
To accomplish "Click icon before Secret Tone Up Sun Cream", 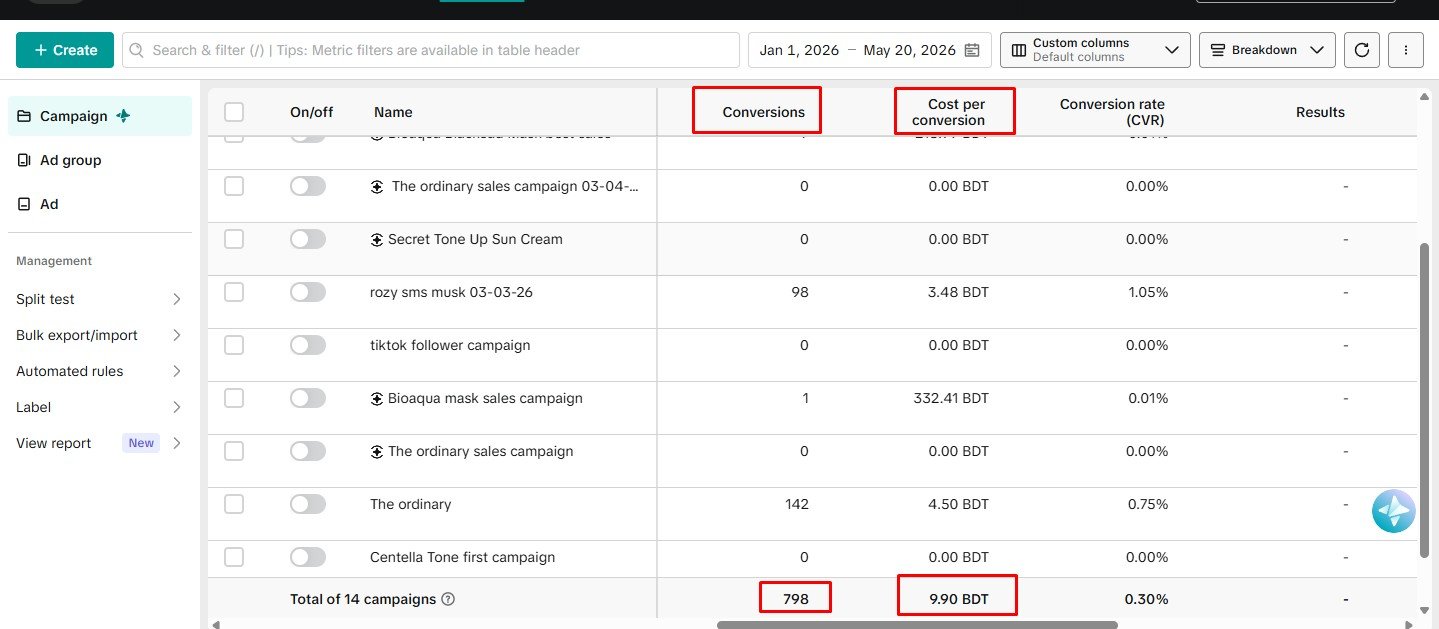I will (377, 239).
